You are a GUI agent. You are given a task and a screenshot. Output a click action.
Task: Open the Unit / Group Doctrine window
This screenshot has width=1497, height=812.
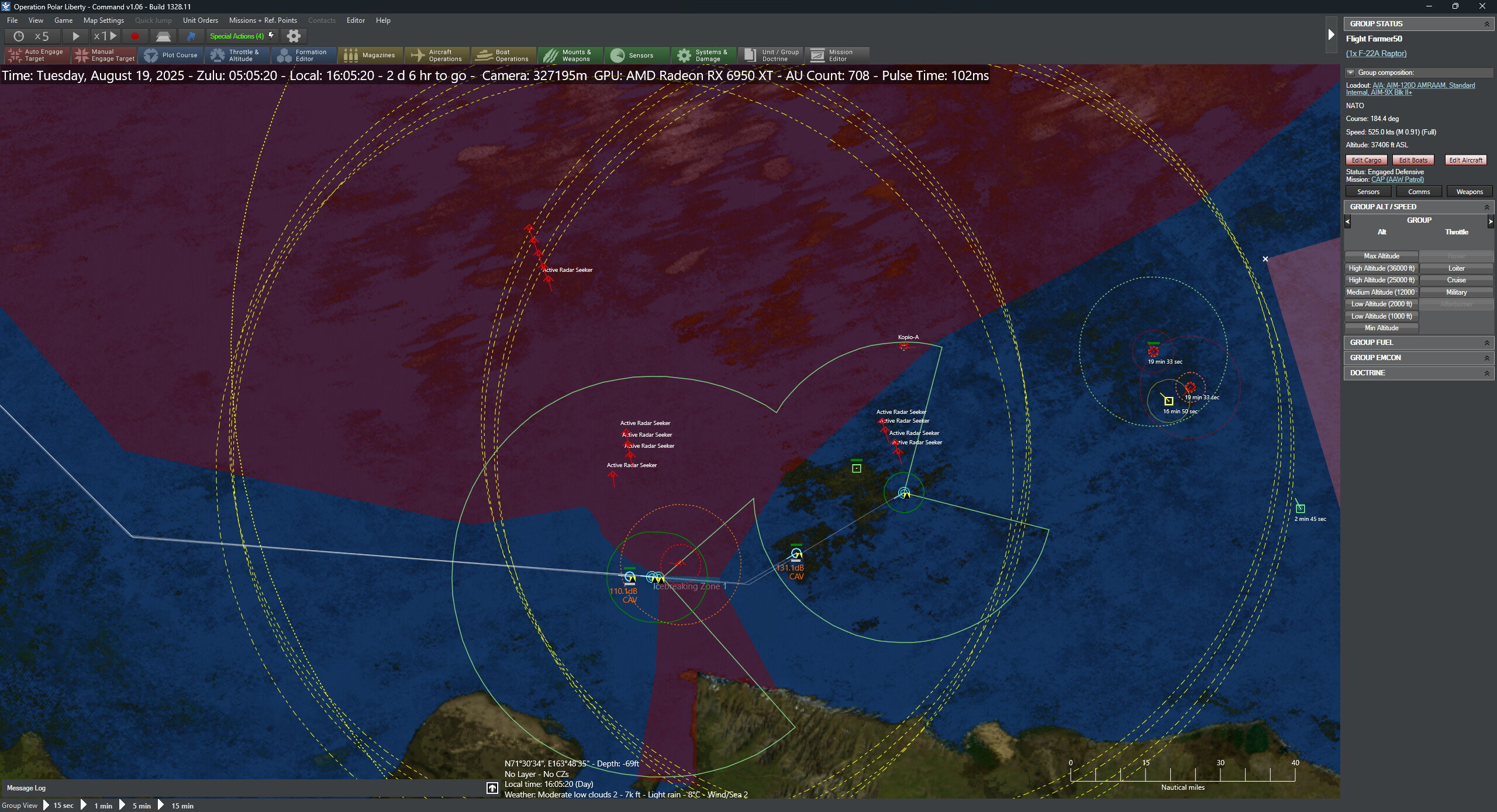point(771,54)
